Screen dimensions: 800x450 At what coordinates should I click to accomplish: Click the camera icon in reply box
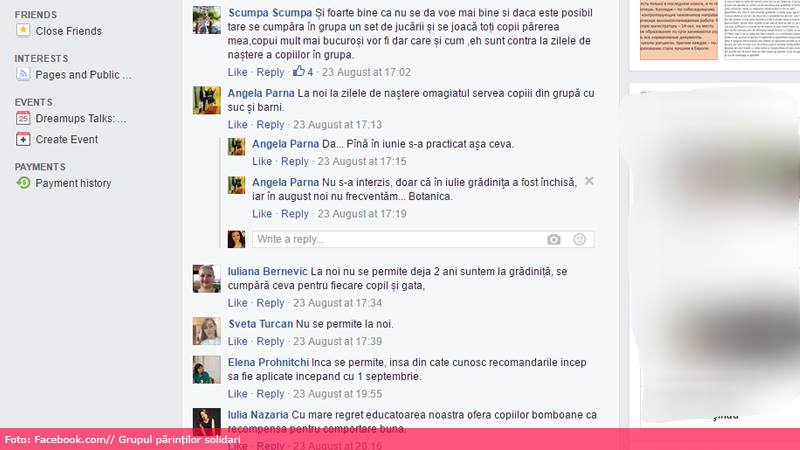554,239
